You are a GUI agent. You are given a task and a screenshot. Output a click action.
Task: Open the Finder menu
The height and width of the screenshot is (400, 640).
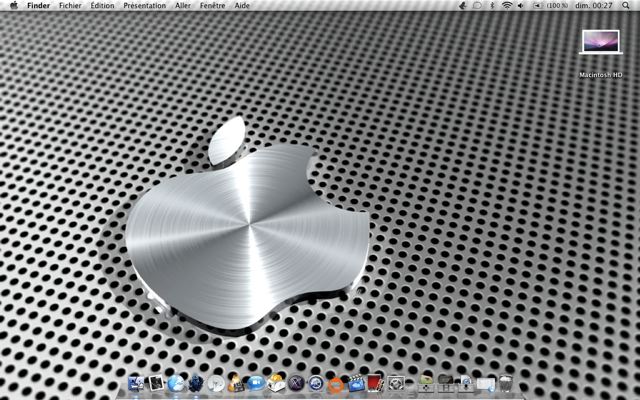click(39, 6)
